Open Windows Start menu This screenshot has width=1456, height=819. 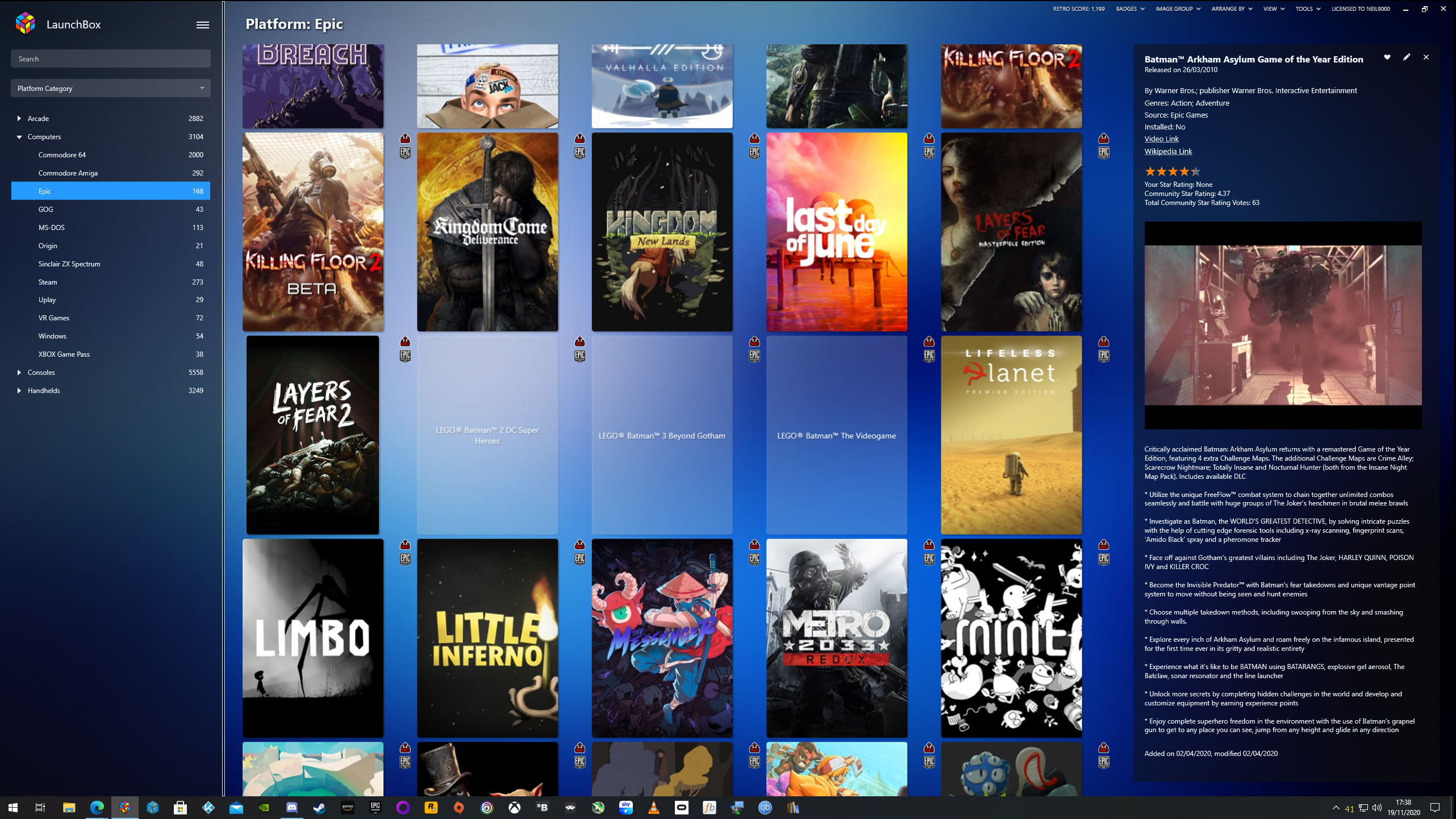point(13,807)
